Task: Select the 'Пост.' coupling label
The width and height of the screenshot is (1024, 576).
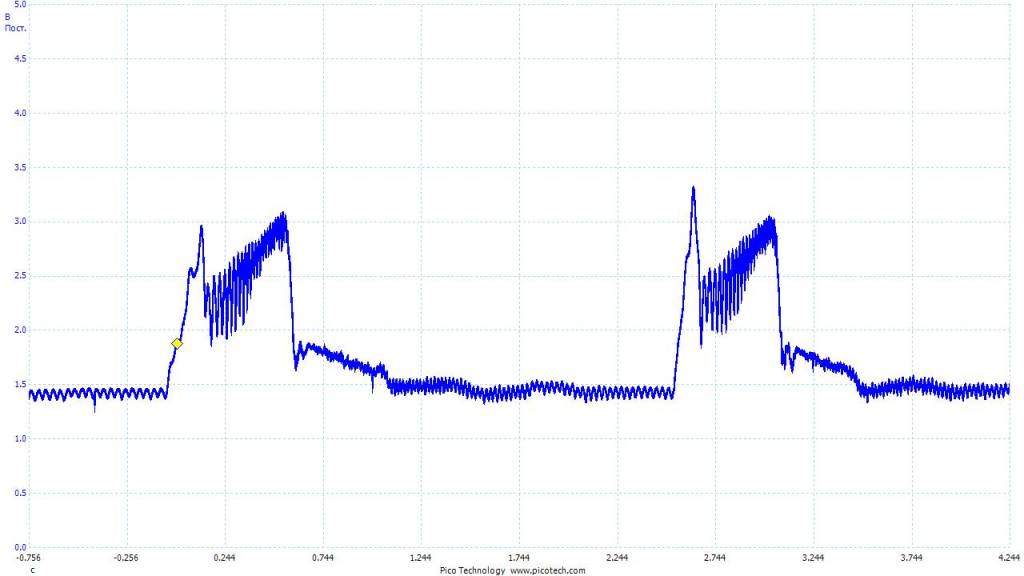Action: 15,28
